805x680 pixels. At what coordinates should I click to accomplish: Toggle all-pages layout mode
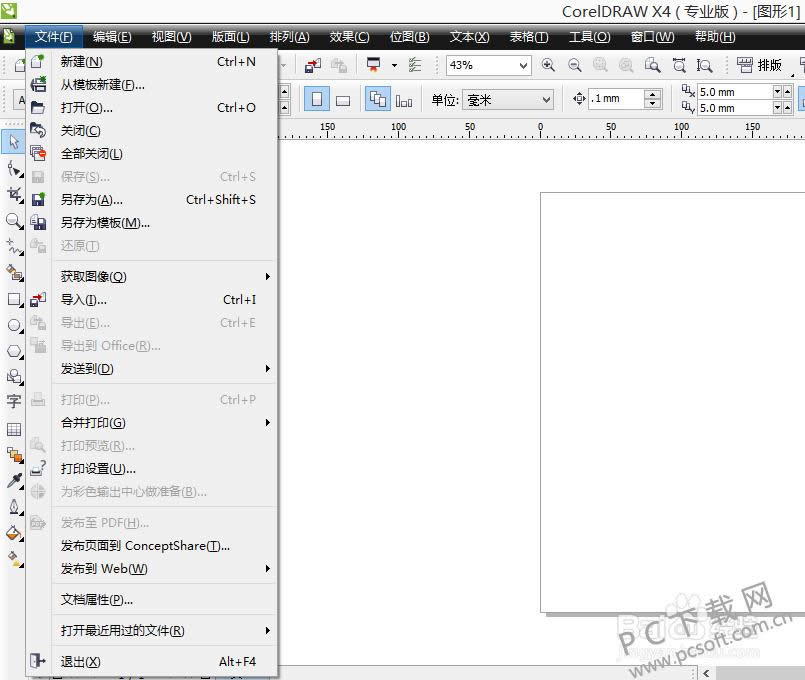click(377, 99)
